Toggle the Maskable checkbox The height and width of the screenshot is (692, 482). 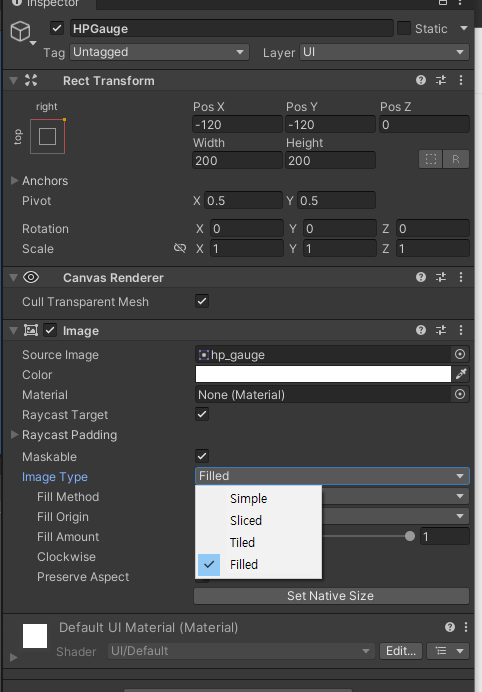202,456
